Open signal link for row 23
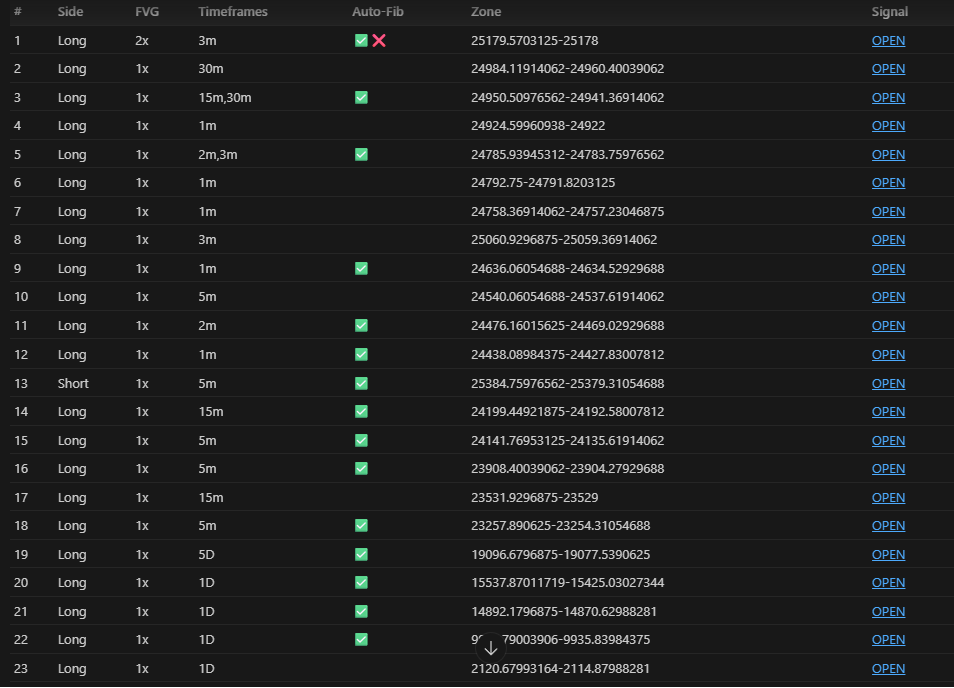 pos(888,669)
